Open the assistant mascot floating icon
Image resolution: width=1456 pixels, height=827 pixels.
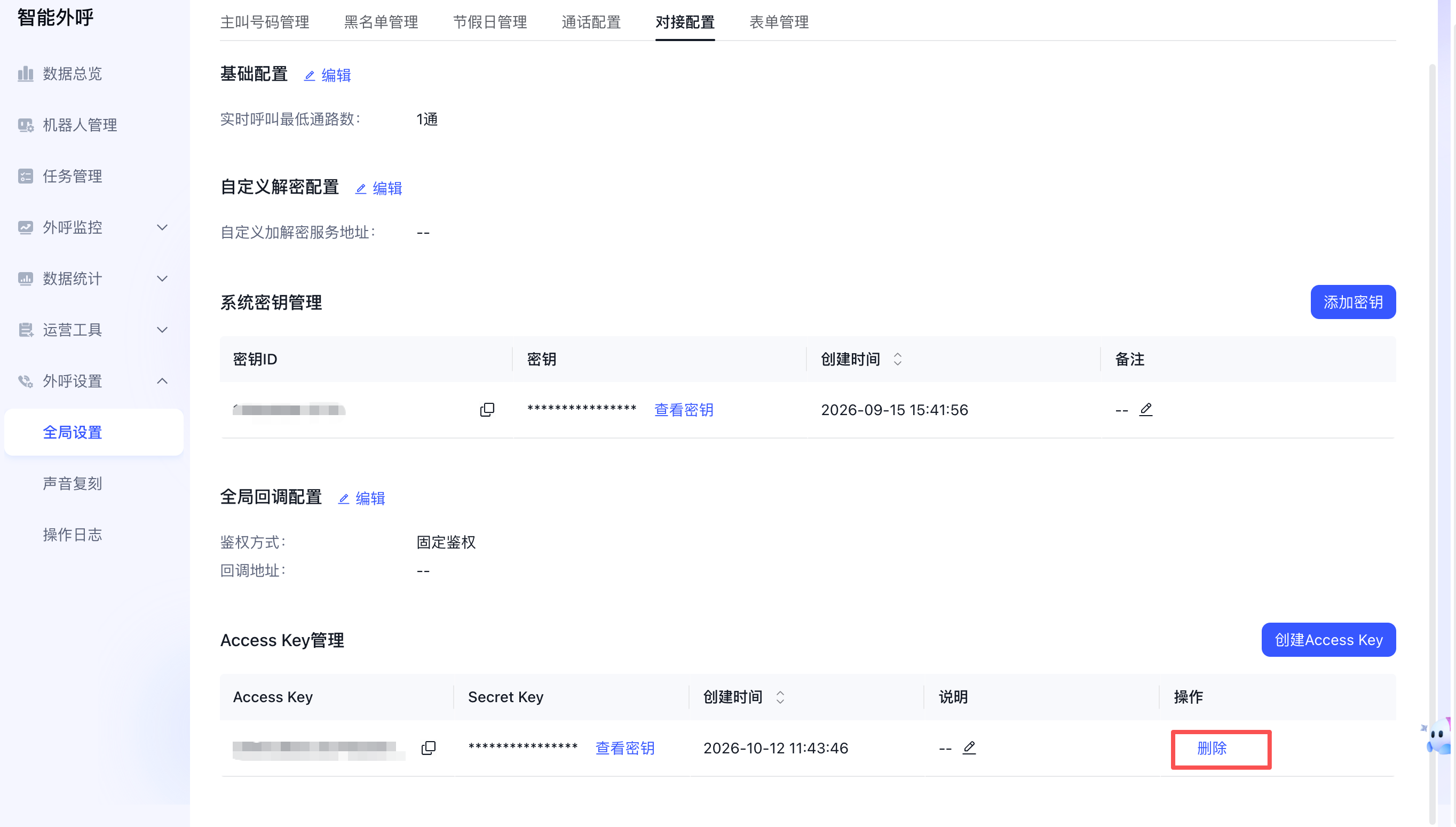pyautogui.click(x=1438, y=736)
